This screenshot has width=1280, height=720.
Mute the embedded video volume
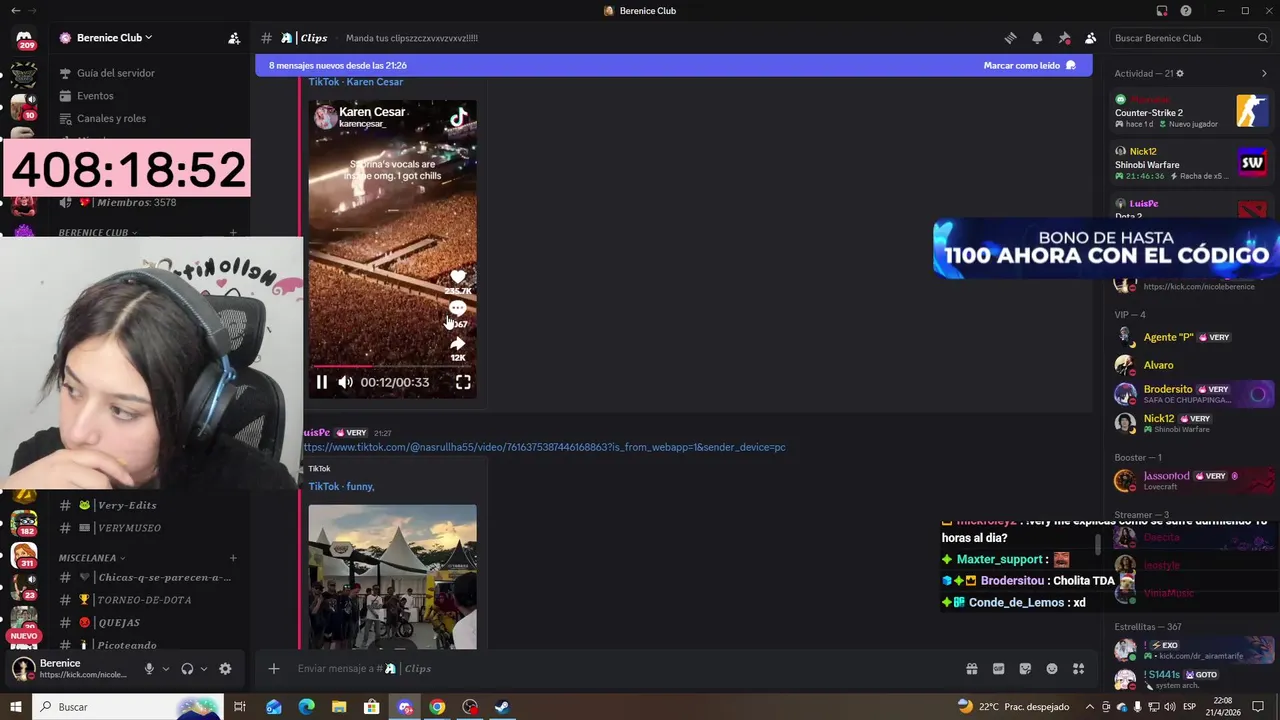coord(345,382)
